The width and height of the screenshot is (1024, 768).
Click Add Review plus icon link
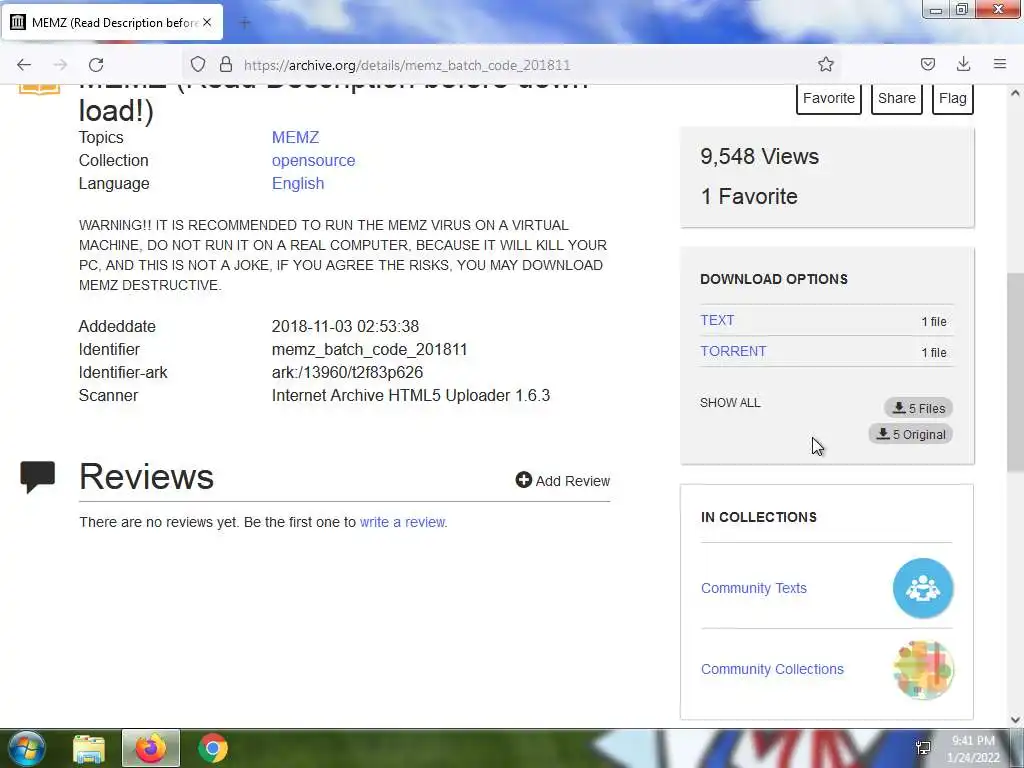click(x=563, y=481)
